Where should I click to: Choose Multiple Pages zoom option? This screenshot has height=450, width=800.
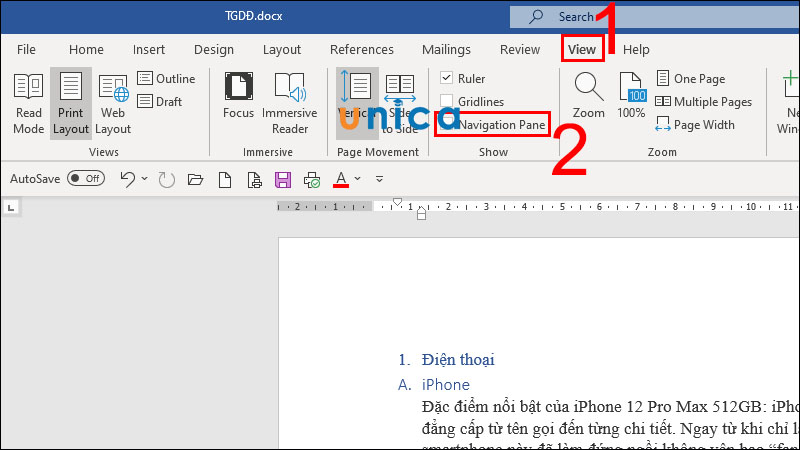tap(703, 102)
